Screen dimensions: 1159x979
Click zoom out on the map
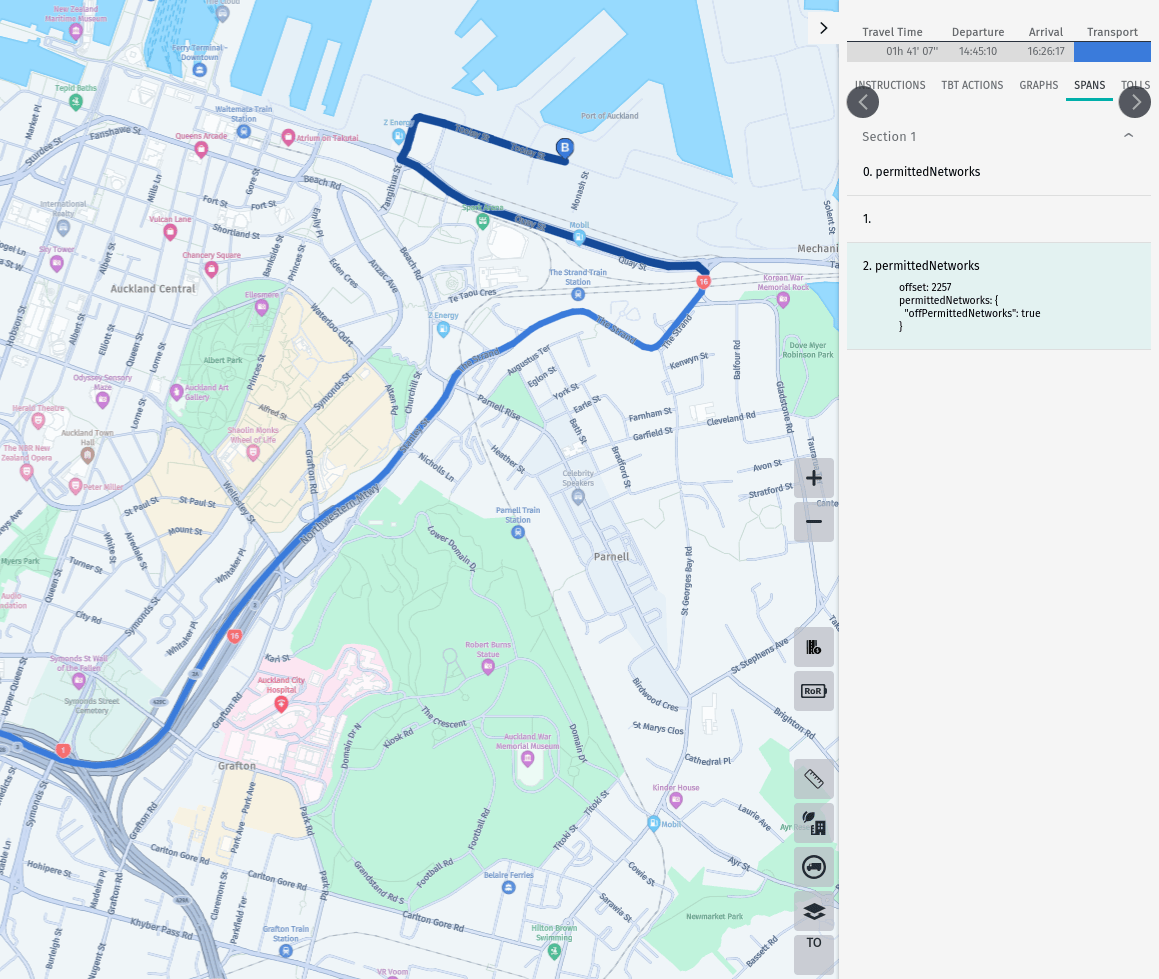pyautogui.click(x=813, y=522)
